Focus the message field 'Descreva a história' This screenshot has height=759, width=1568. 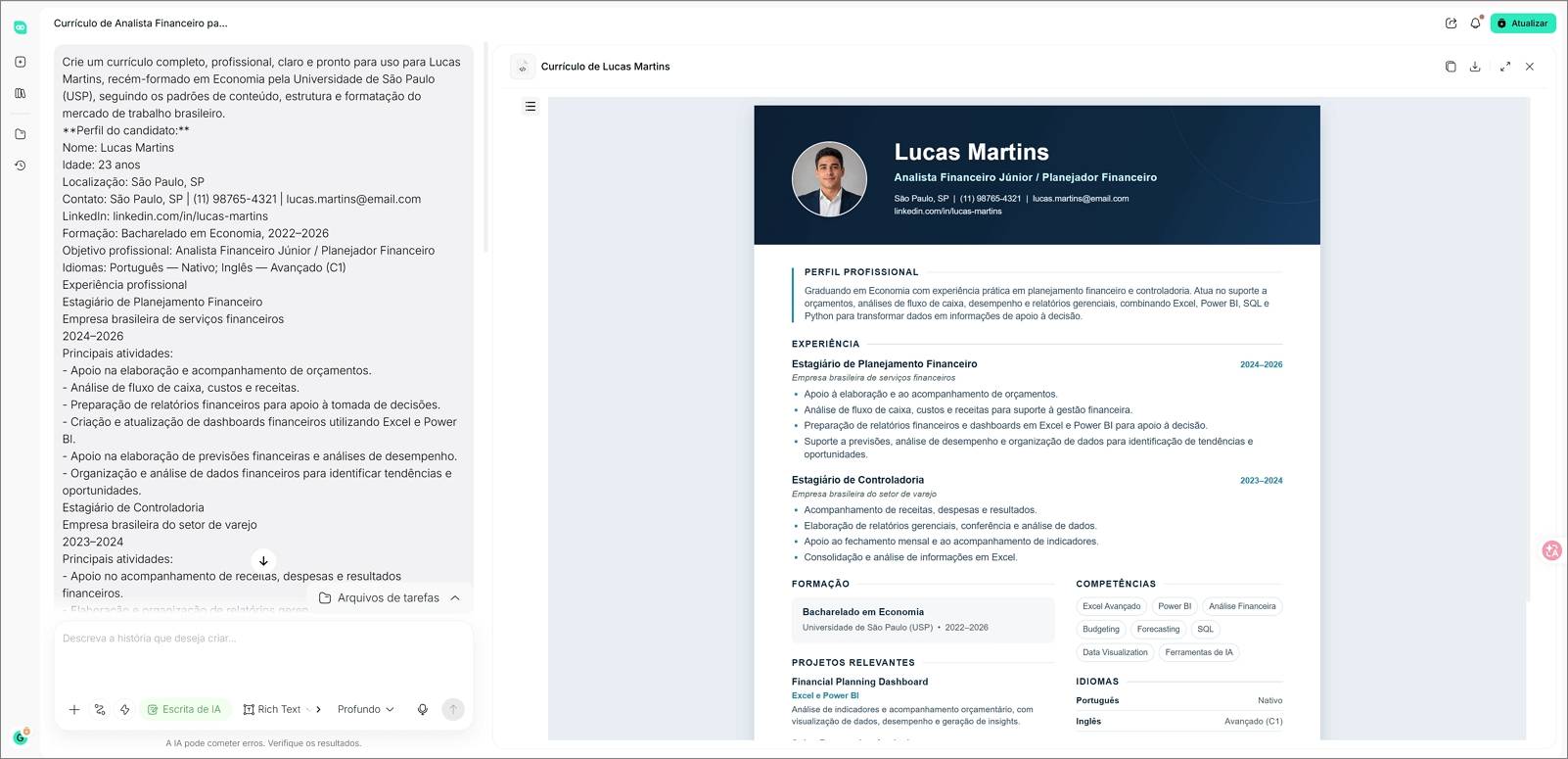click(263, 656)
